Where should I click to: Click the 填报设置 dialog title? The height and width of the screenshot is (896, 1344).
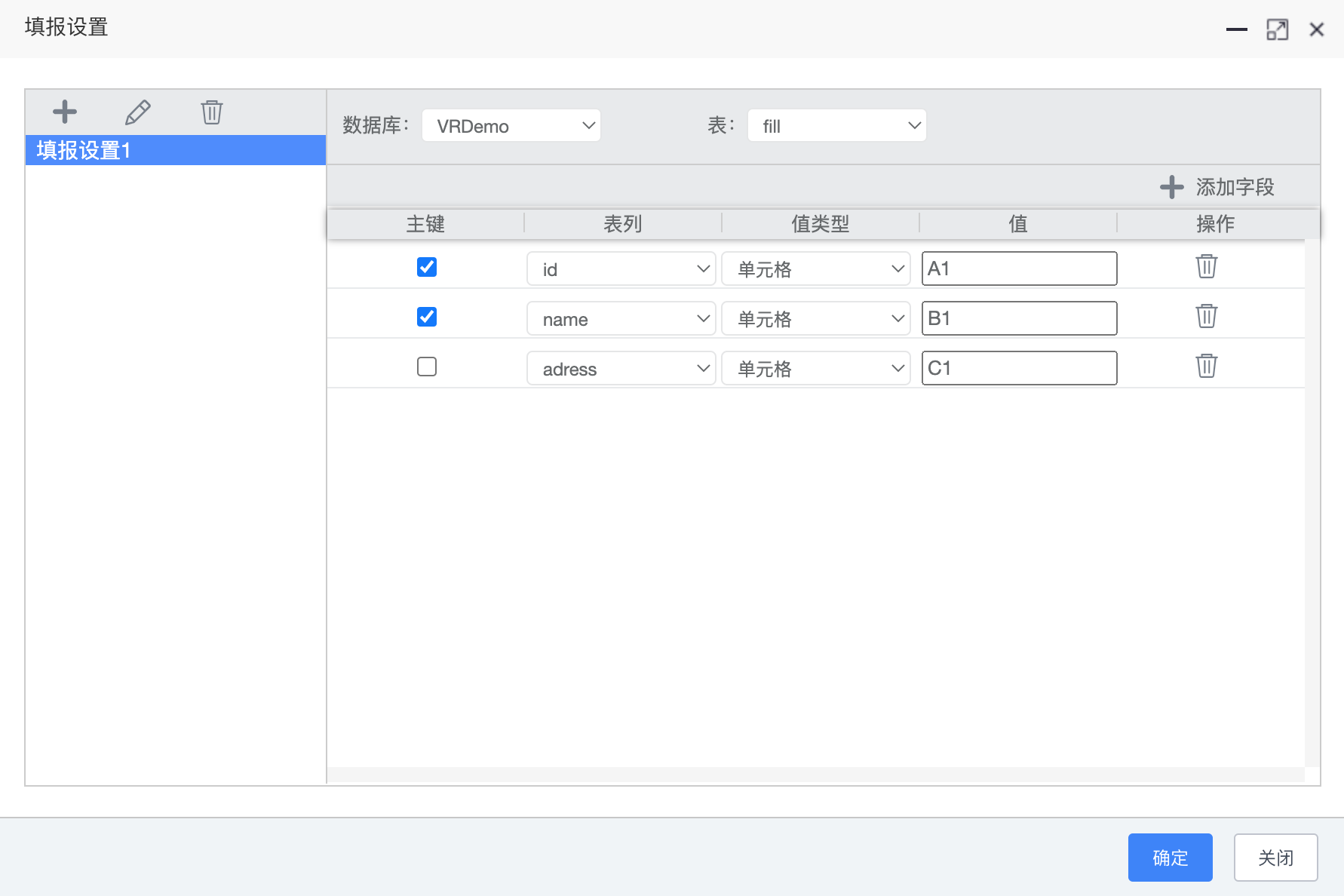pos(66,27)
